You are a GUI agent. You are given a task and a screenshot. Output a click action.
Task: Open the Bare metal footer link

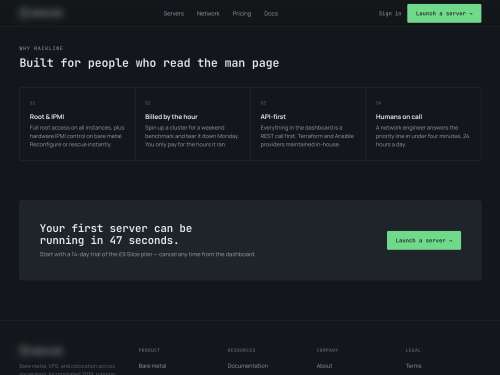[152, 366]
